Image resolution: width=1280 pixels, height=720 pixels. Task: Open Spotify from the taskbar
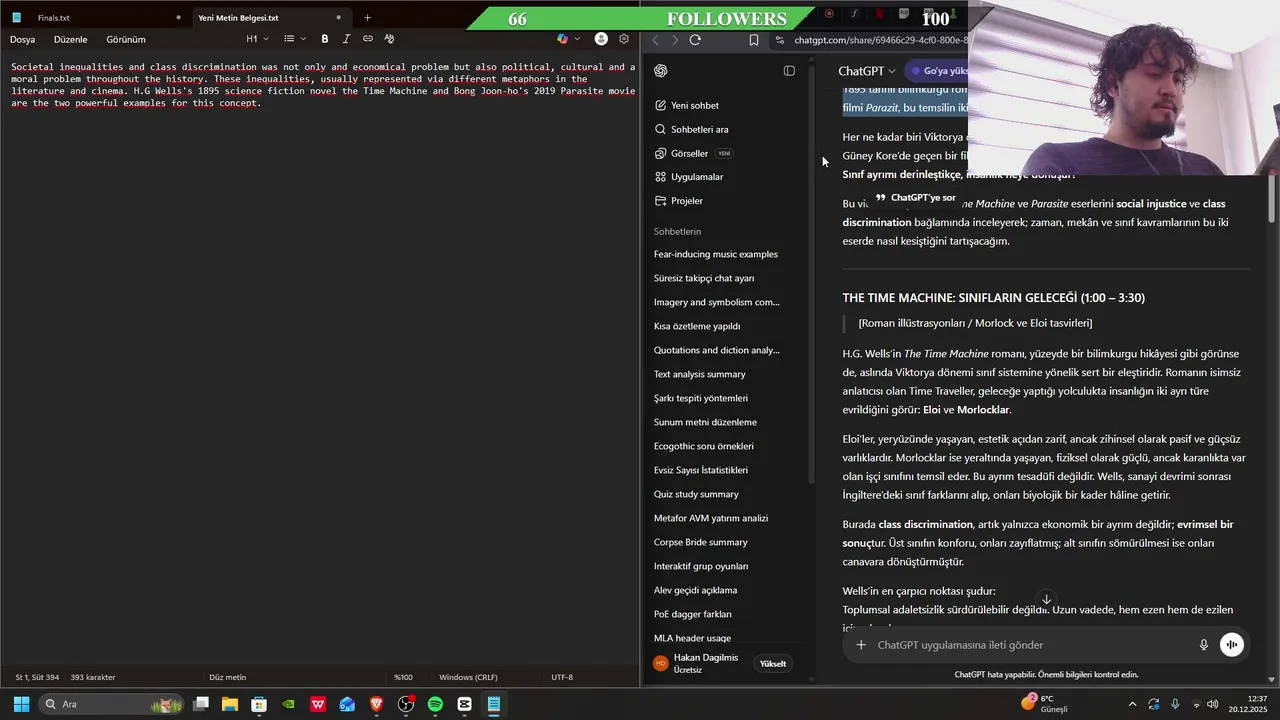point(435,704)
